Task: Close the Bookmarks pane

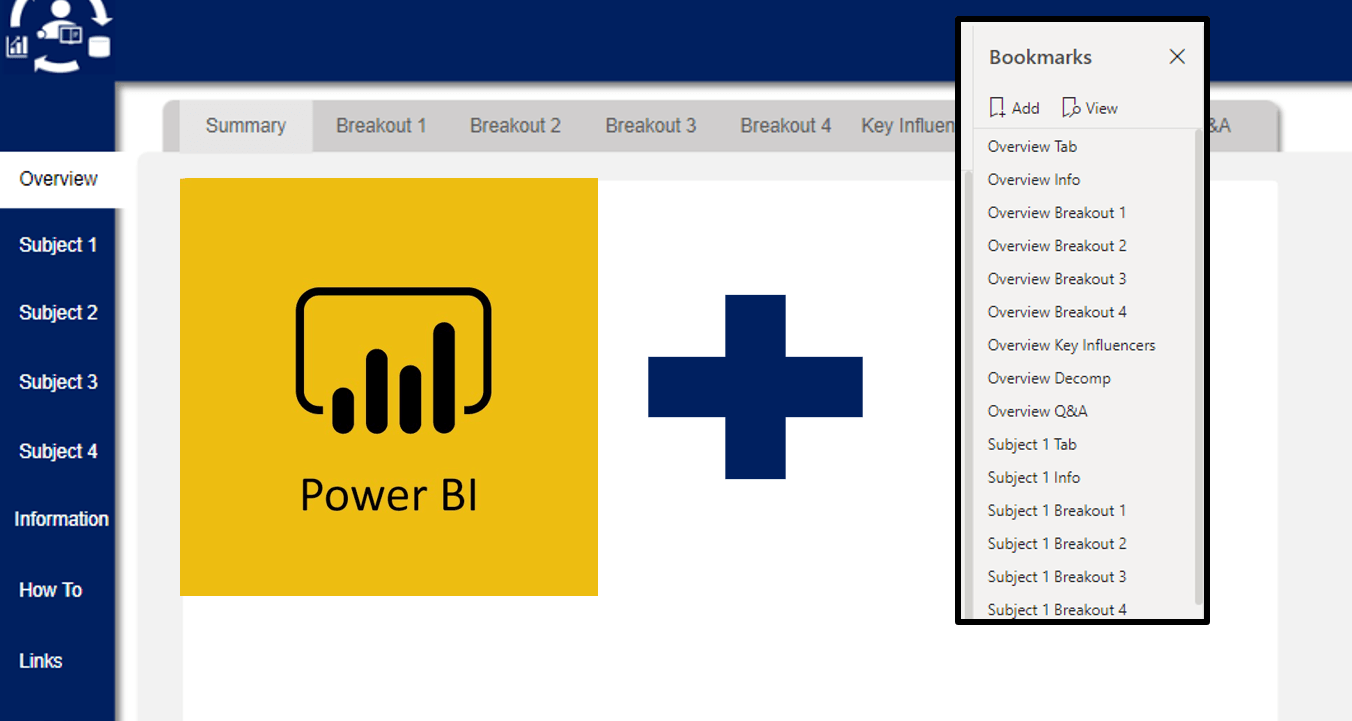Action: click(1176, 56)
